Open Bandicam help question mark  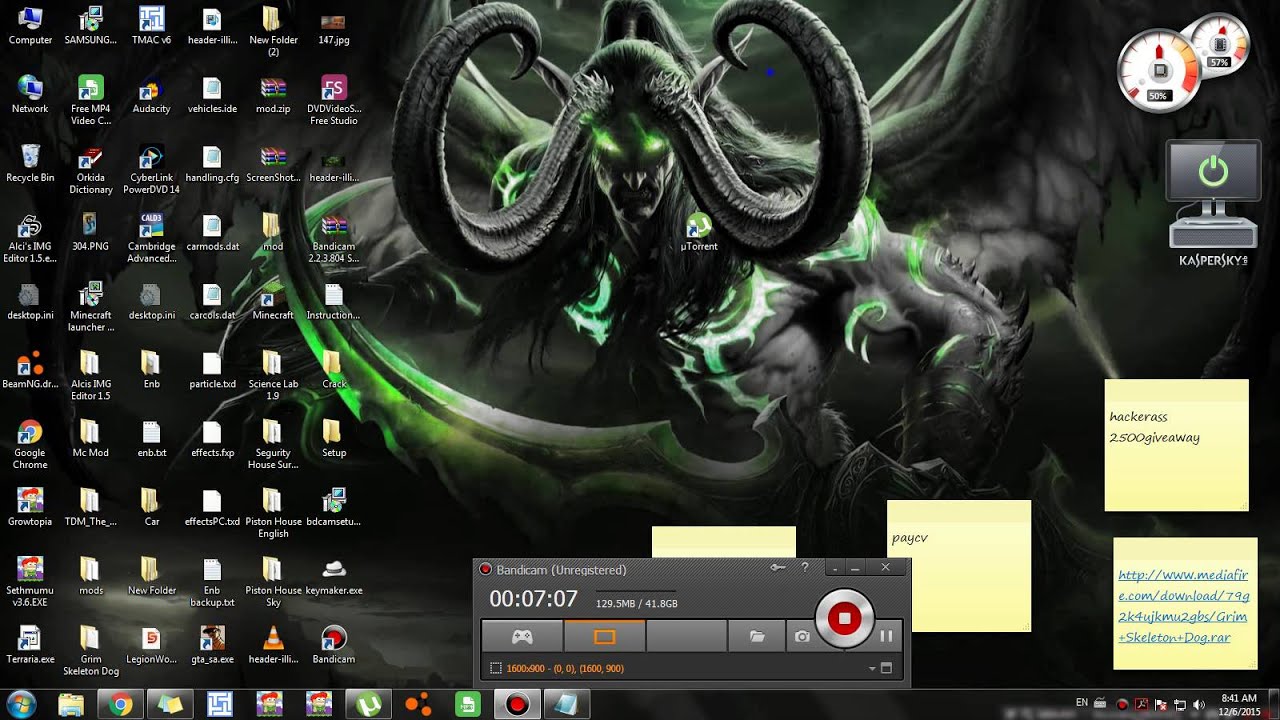tap(804, 568)
